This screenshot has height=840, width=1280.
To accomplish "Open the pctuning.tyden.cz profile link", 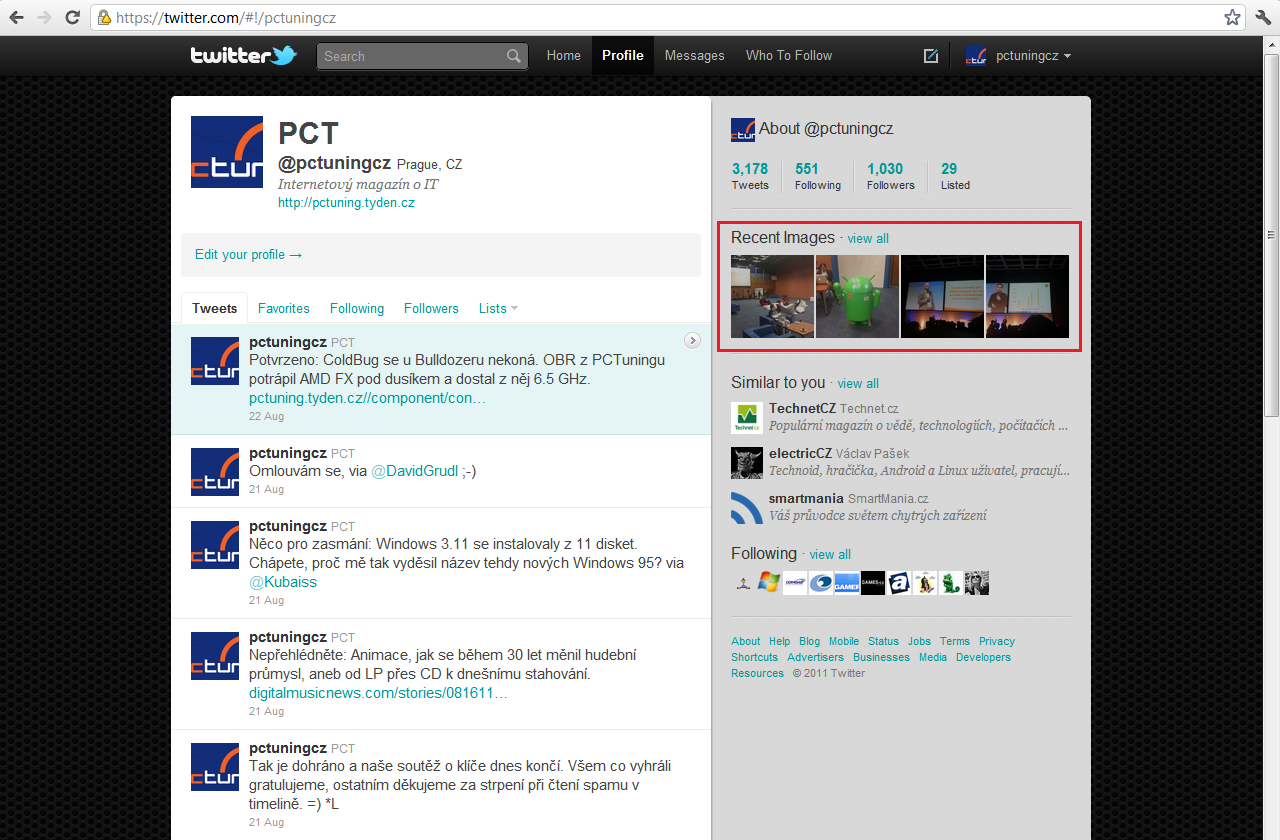I will click(x=346, y=202).
